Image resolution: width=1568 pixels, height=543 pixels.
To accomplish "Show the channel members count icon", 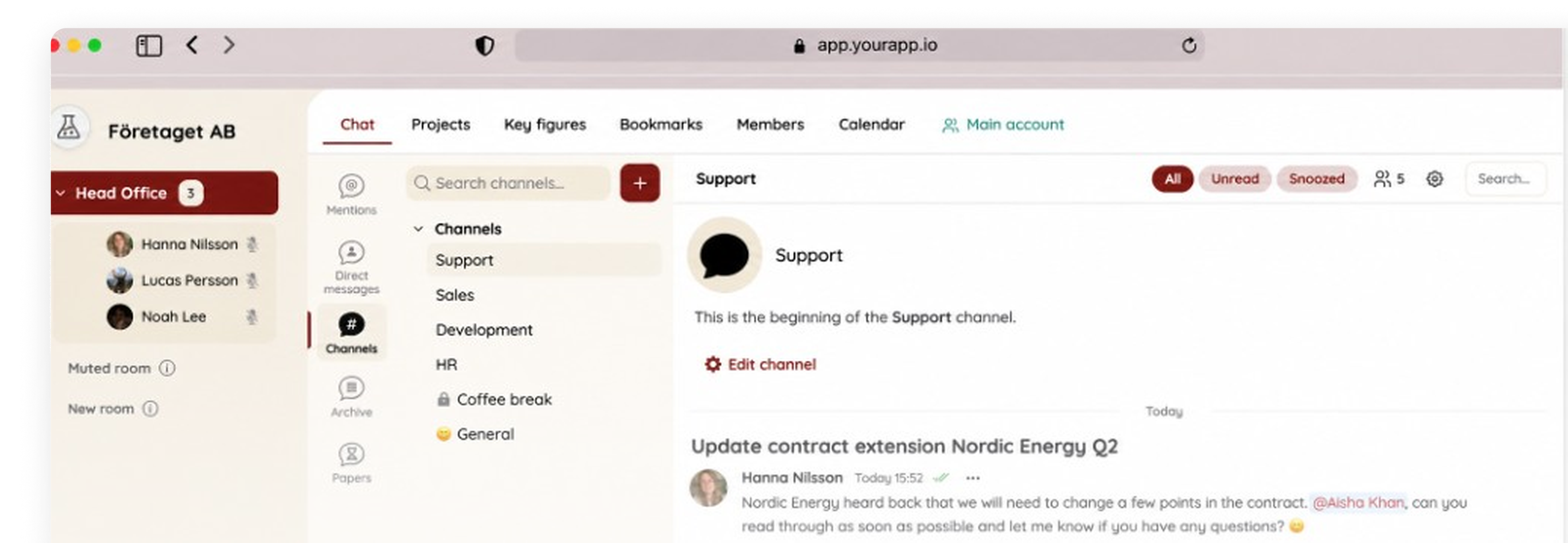I will pos(1389,179).
